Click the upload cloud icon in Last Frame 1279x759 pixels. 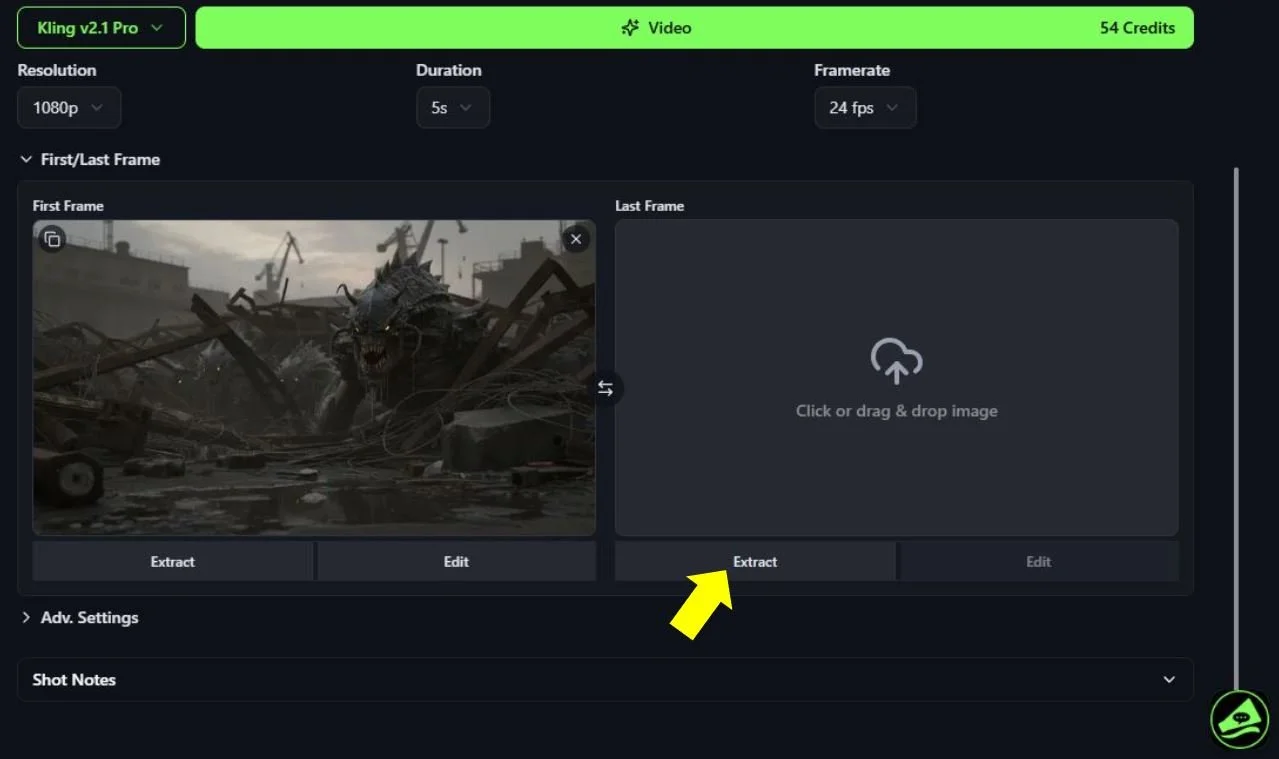coord(896,361)
